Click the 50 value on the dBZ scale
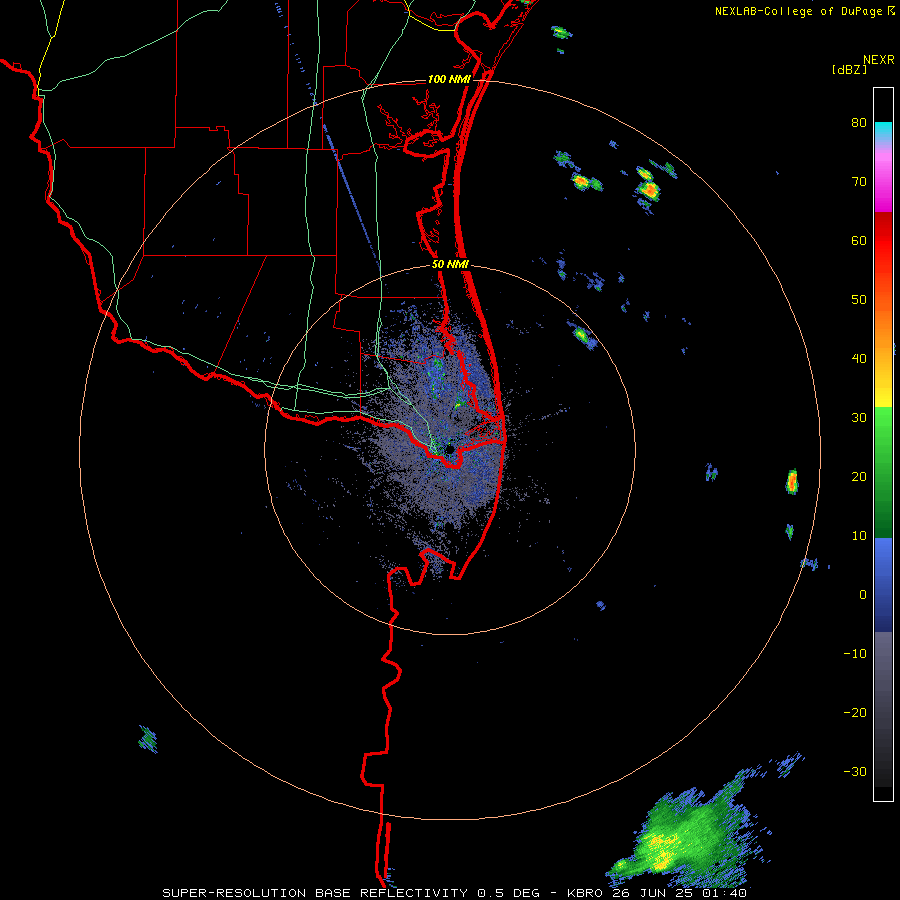900x900 pixels. [859, 300]
